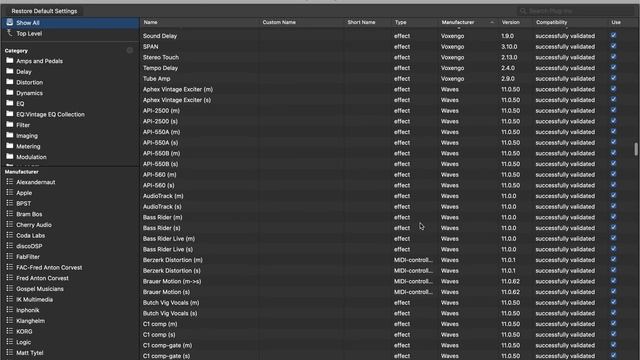Click the BPST manufacturer list icon
The width and height of the screenshot is (640, 360).
10,203
